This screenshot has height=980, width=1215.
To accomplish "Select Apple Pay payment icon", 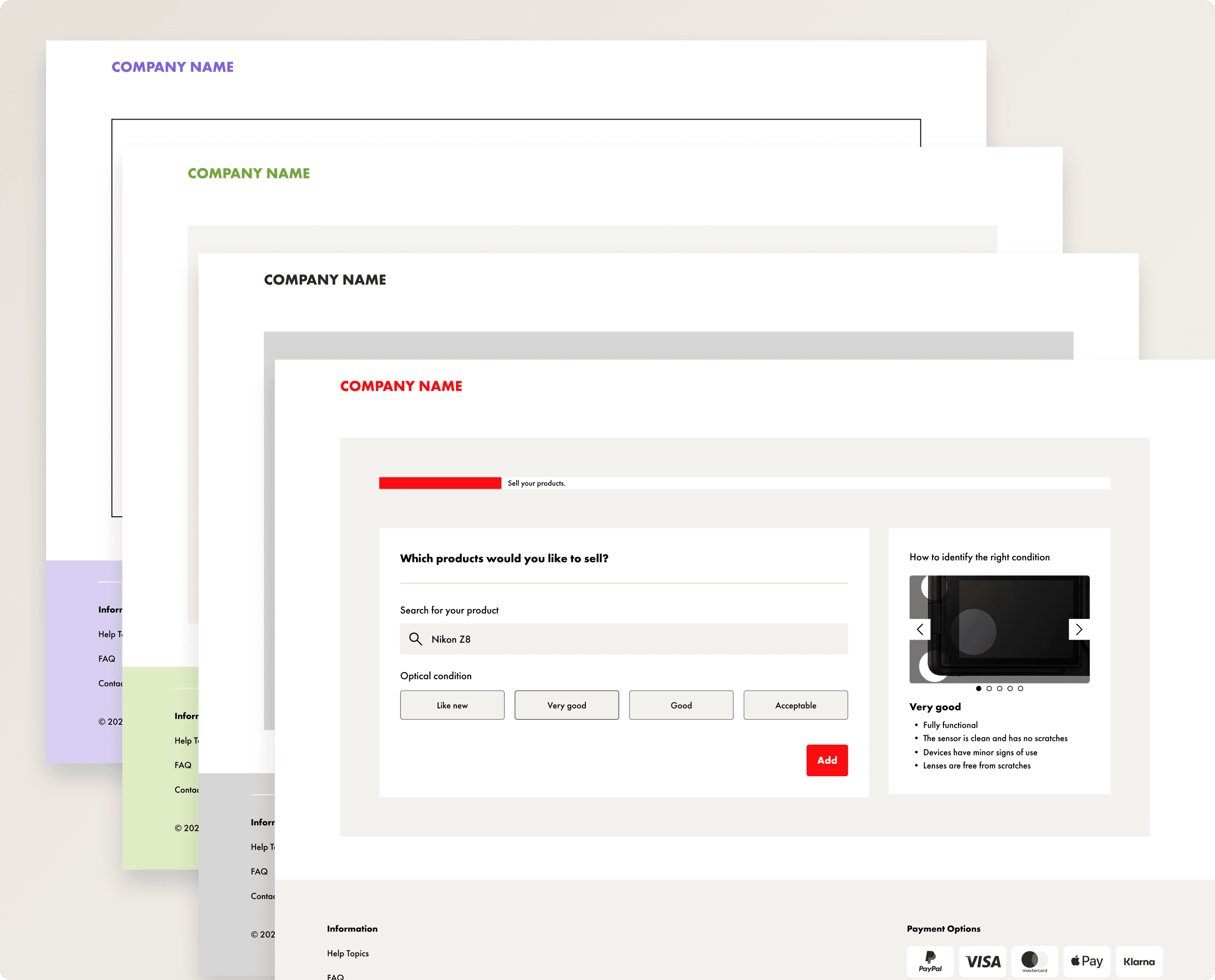I will 1087,961.
